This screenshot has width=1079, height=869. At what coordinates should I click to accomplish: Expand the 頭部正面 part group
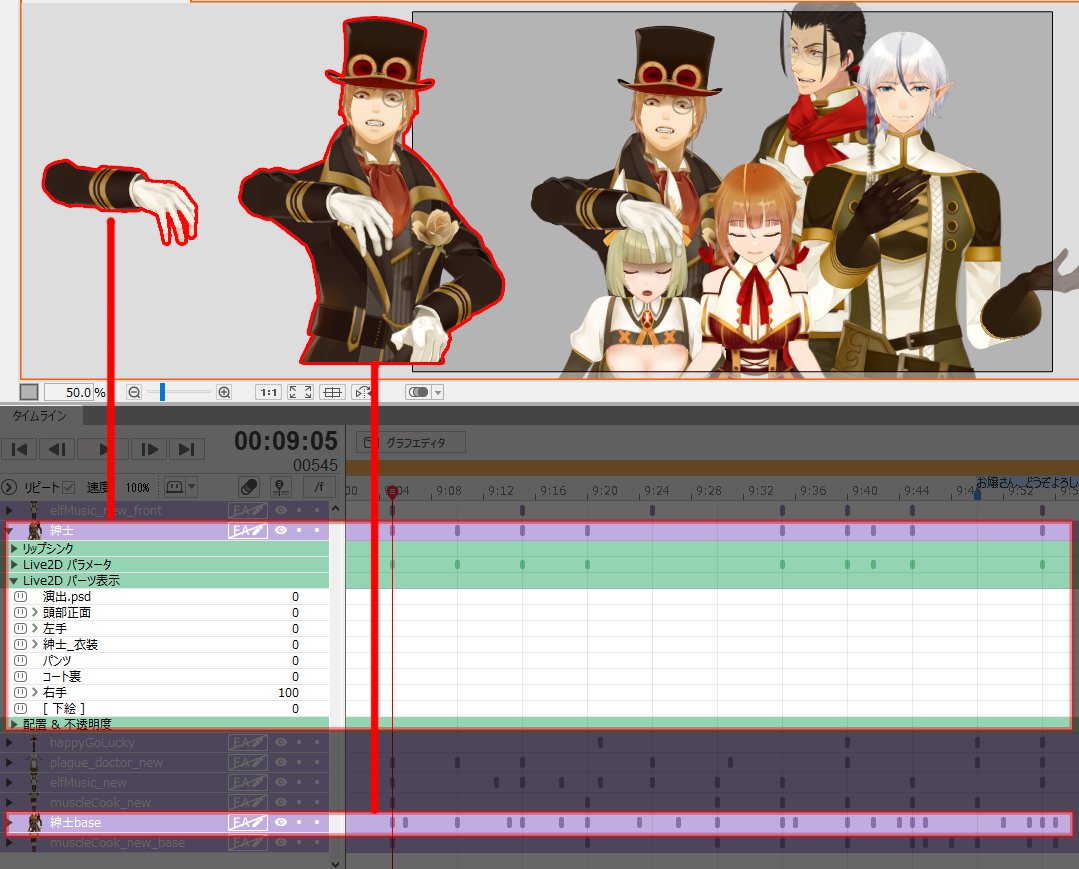coord(35,612)
